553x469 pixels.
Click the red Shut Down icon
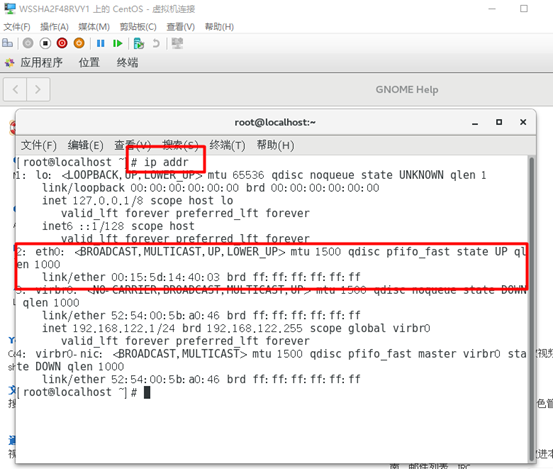(62, 43)
